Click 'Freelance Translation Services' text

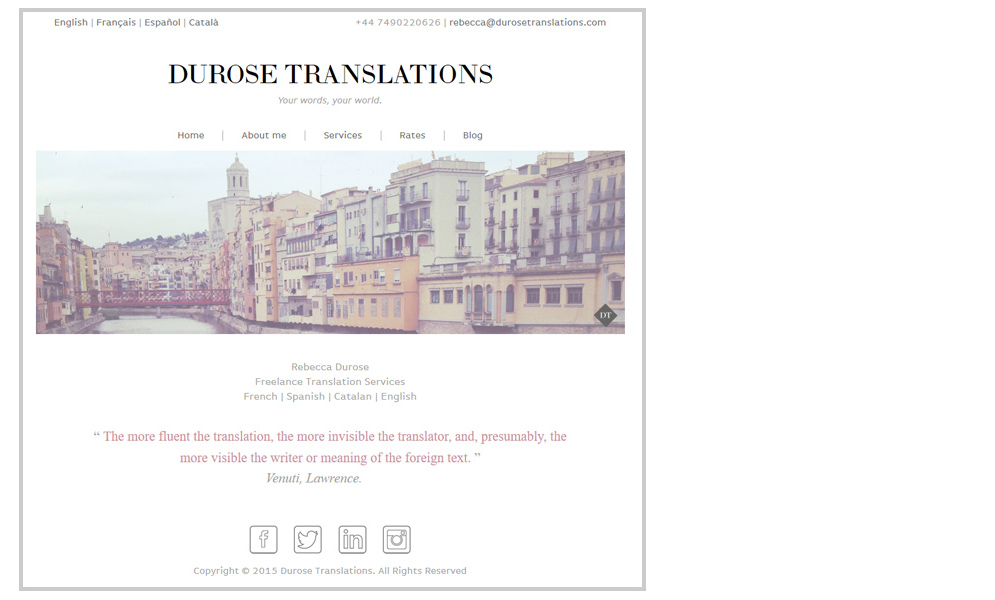point(330,381)
